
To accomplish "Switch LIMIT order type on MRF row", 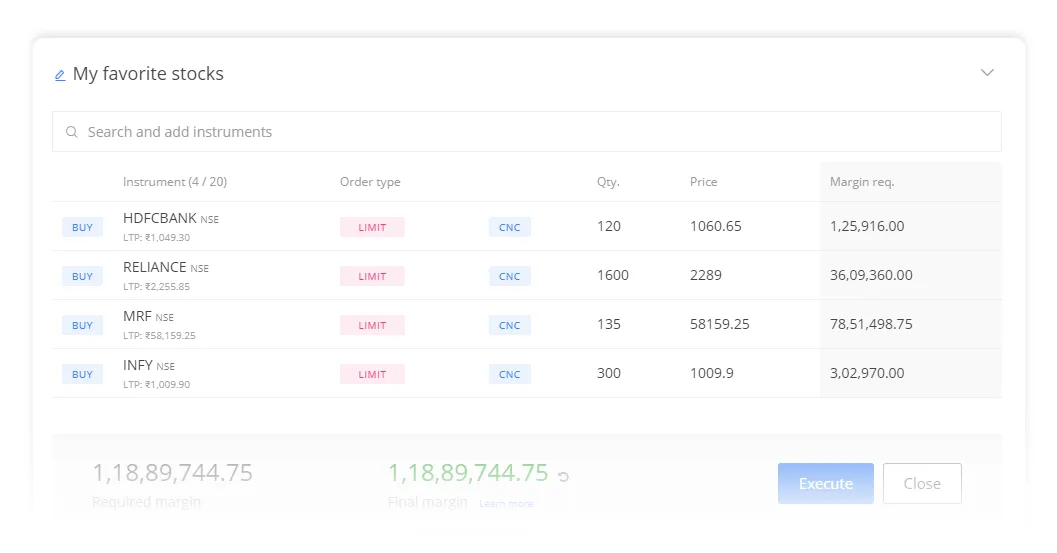I will coord(372,325).
